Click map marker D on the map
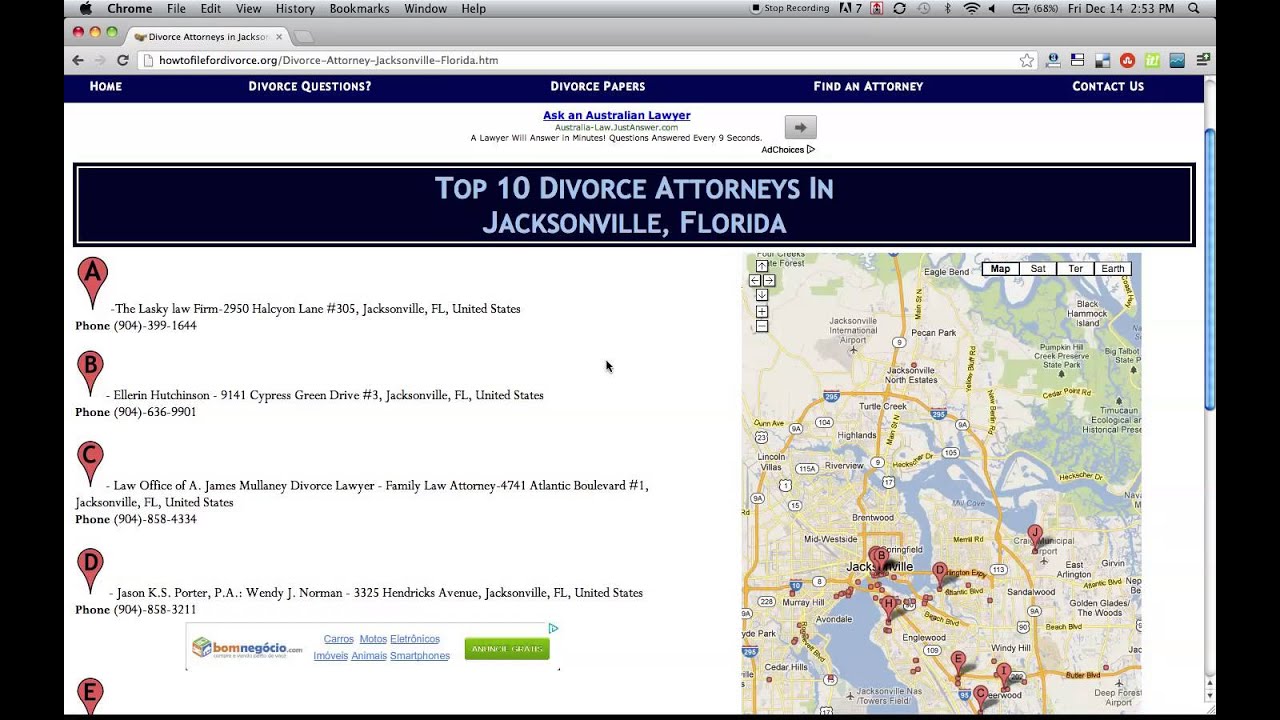The width and height of the screenshot is (1280, 720). coord(939,574)
